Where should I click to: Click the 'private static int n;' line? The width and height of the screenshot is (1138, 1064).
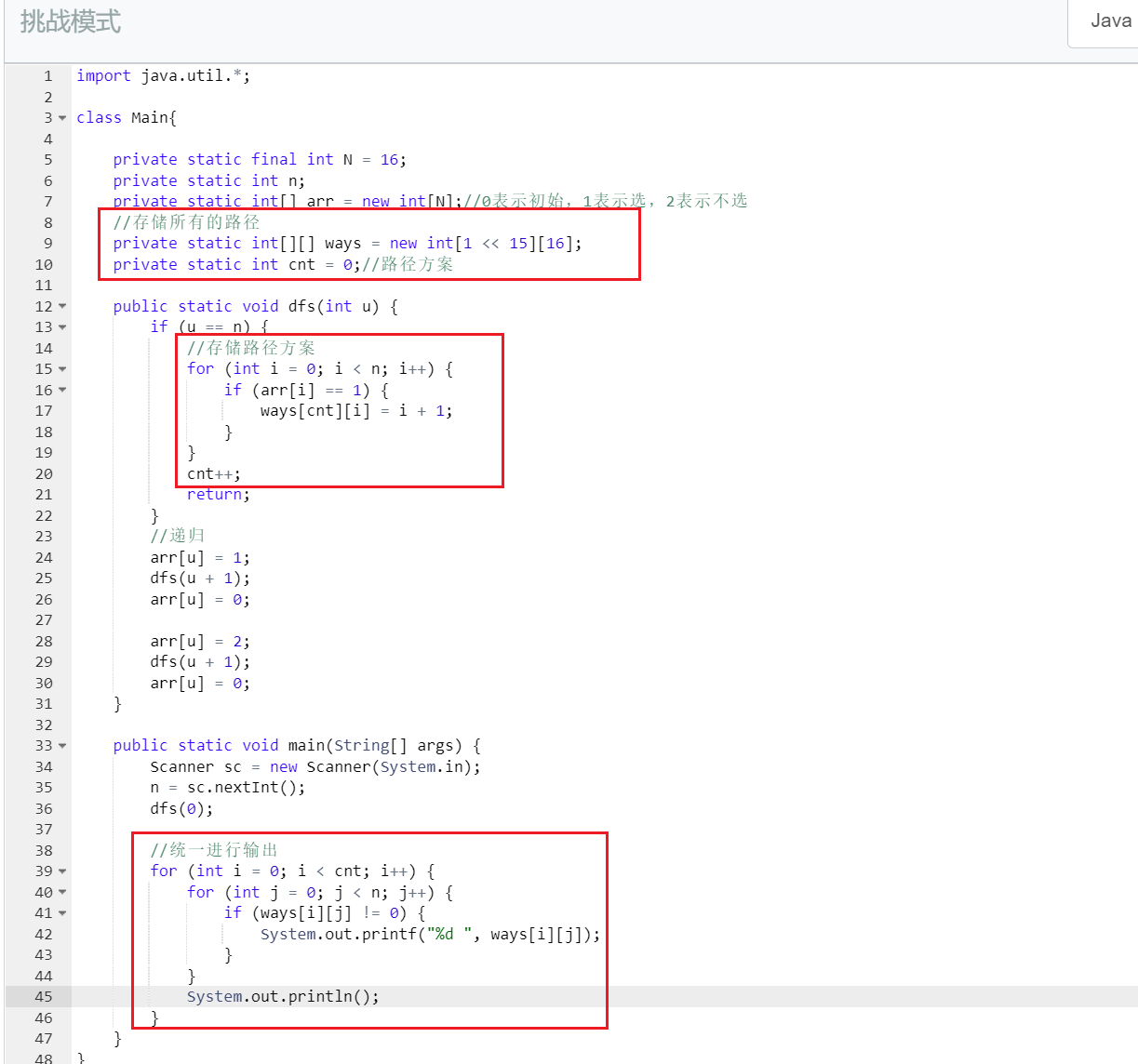click(208, 180)
